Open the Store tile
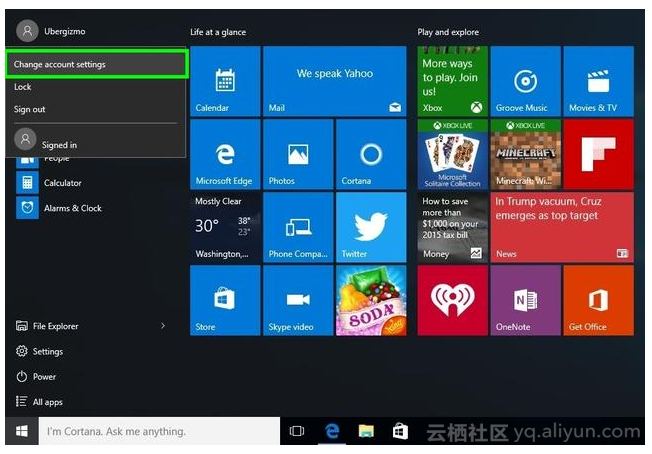 (225, 301)
